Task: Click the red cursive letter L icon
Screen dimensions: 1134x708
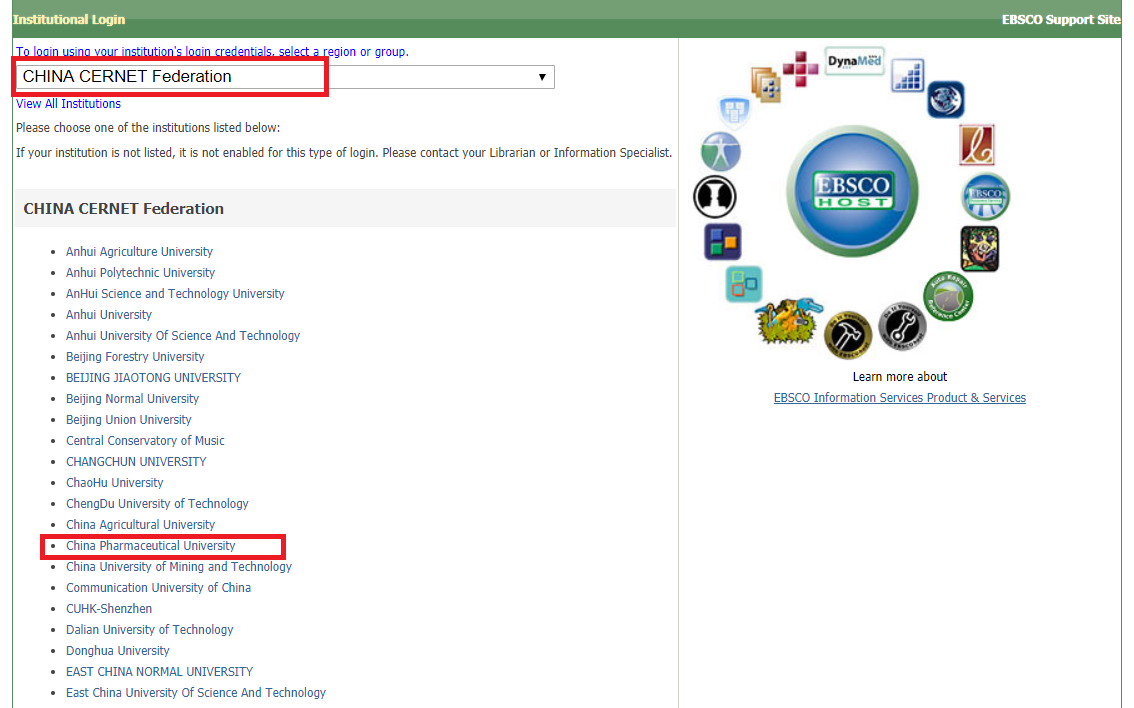Action: point(977,145)
